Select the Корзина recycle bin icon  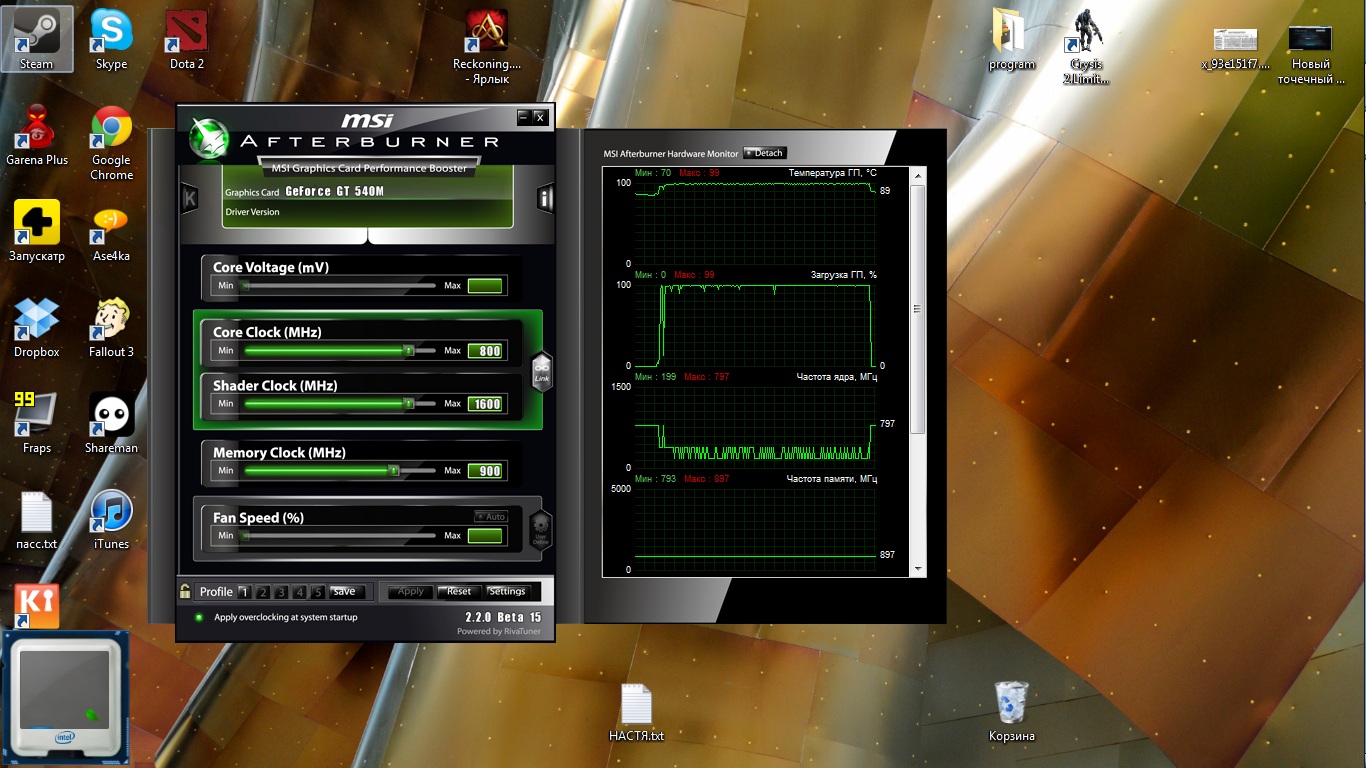[1012, 711]
